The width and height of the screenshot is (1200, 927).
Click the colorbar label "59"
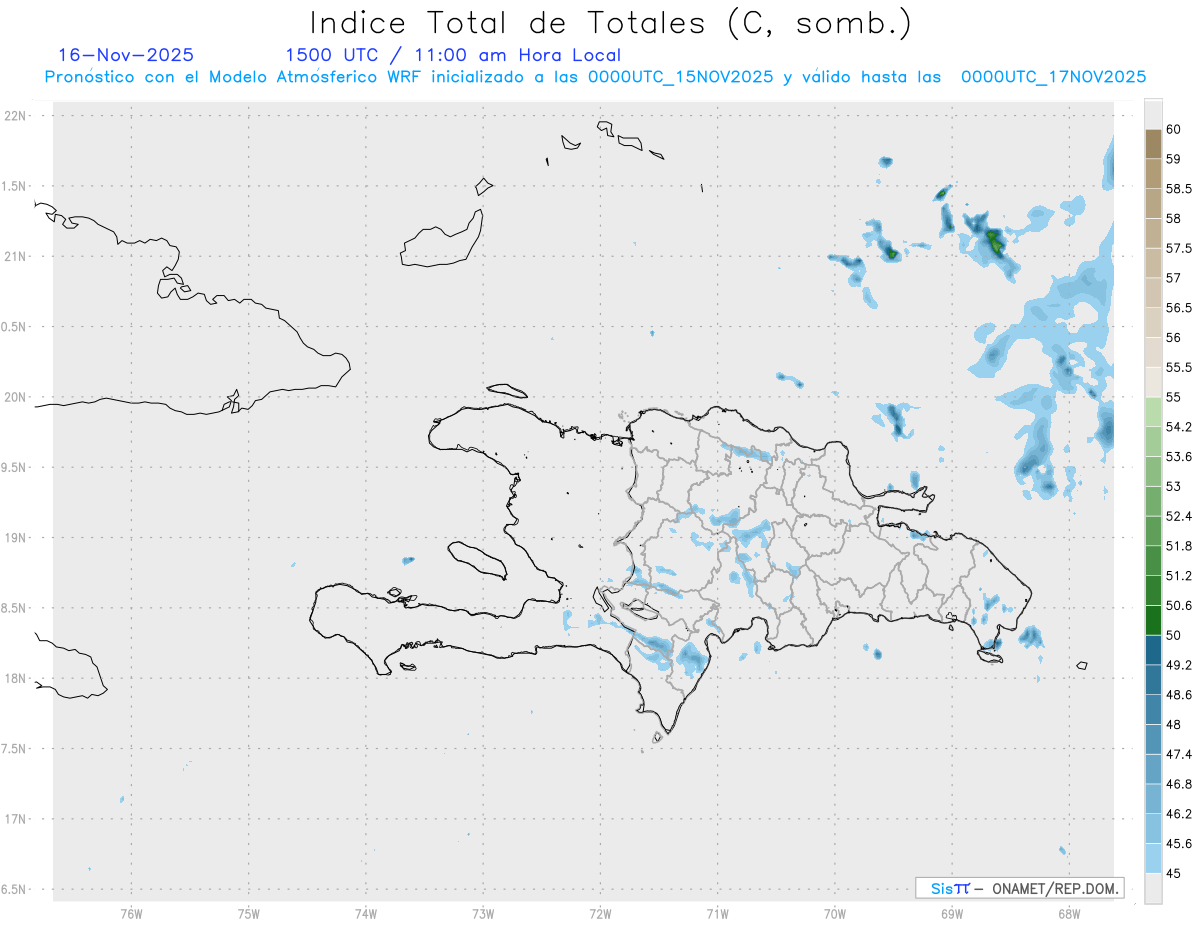pos(1173,159)
